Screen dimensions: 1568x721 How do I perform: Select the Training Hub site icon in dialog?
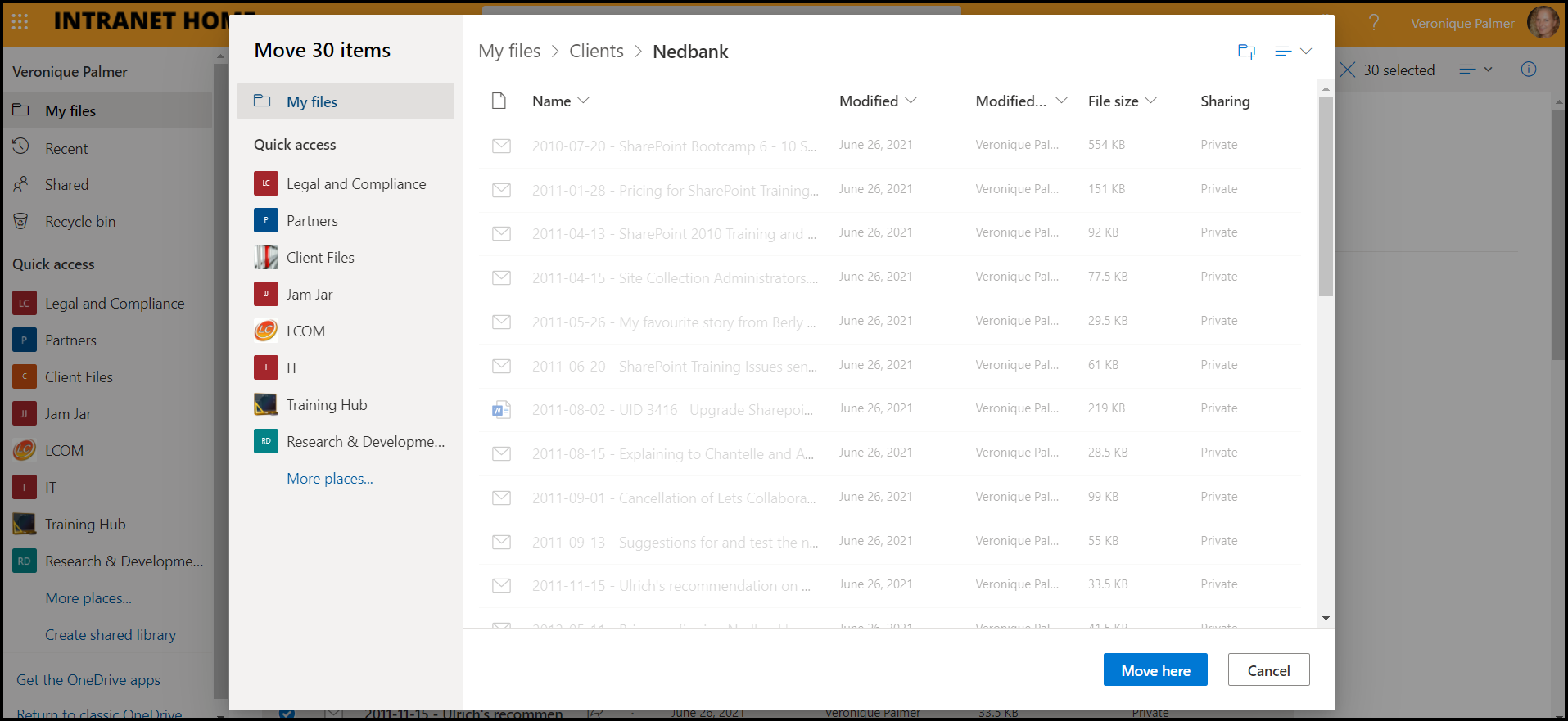click(266, 404)
